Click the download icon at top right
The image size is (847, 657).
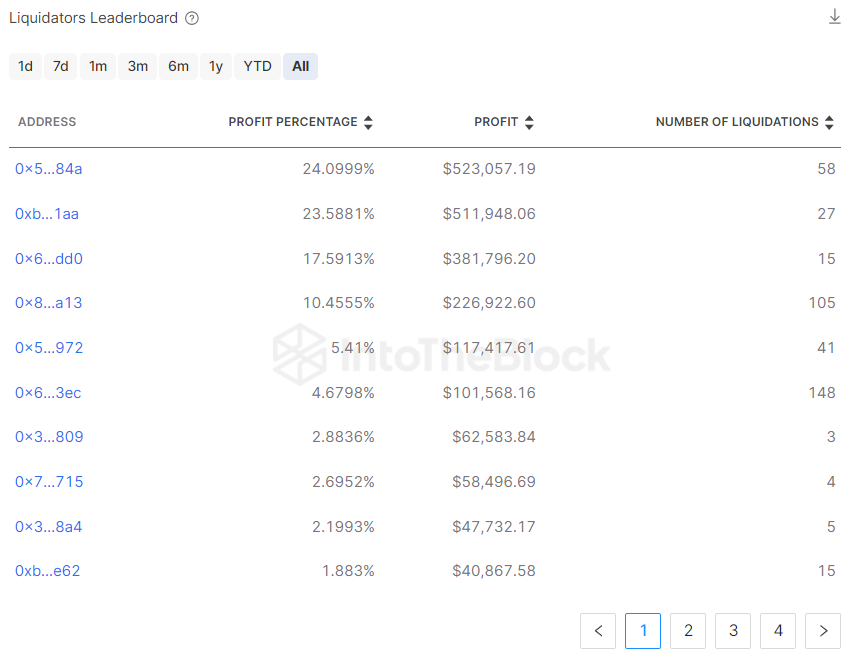click(834, 17)
